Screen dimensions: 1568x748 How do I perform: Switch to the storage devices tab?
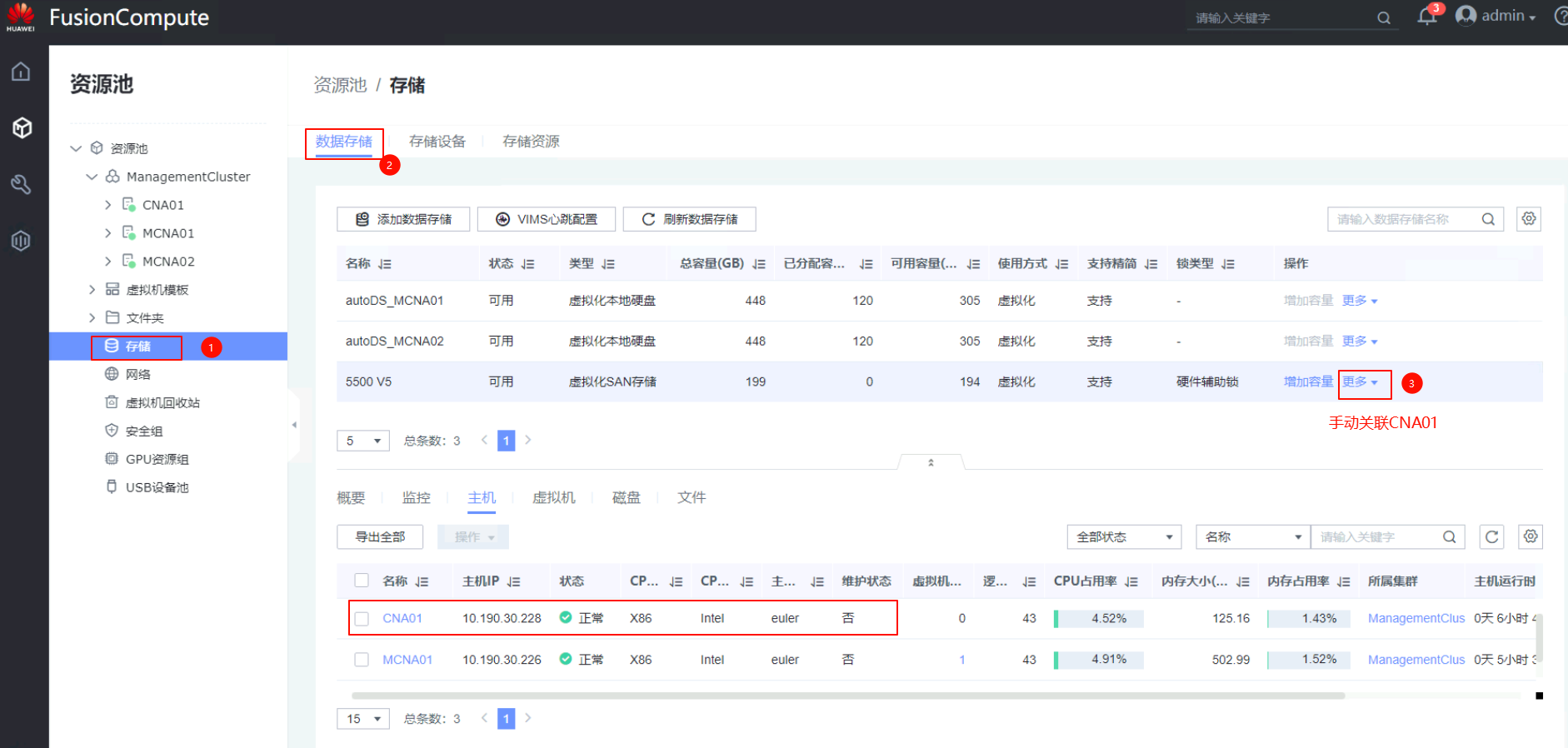click(x=437, y=142)
